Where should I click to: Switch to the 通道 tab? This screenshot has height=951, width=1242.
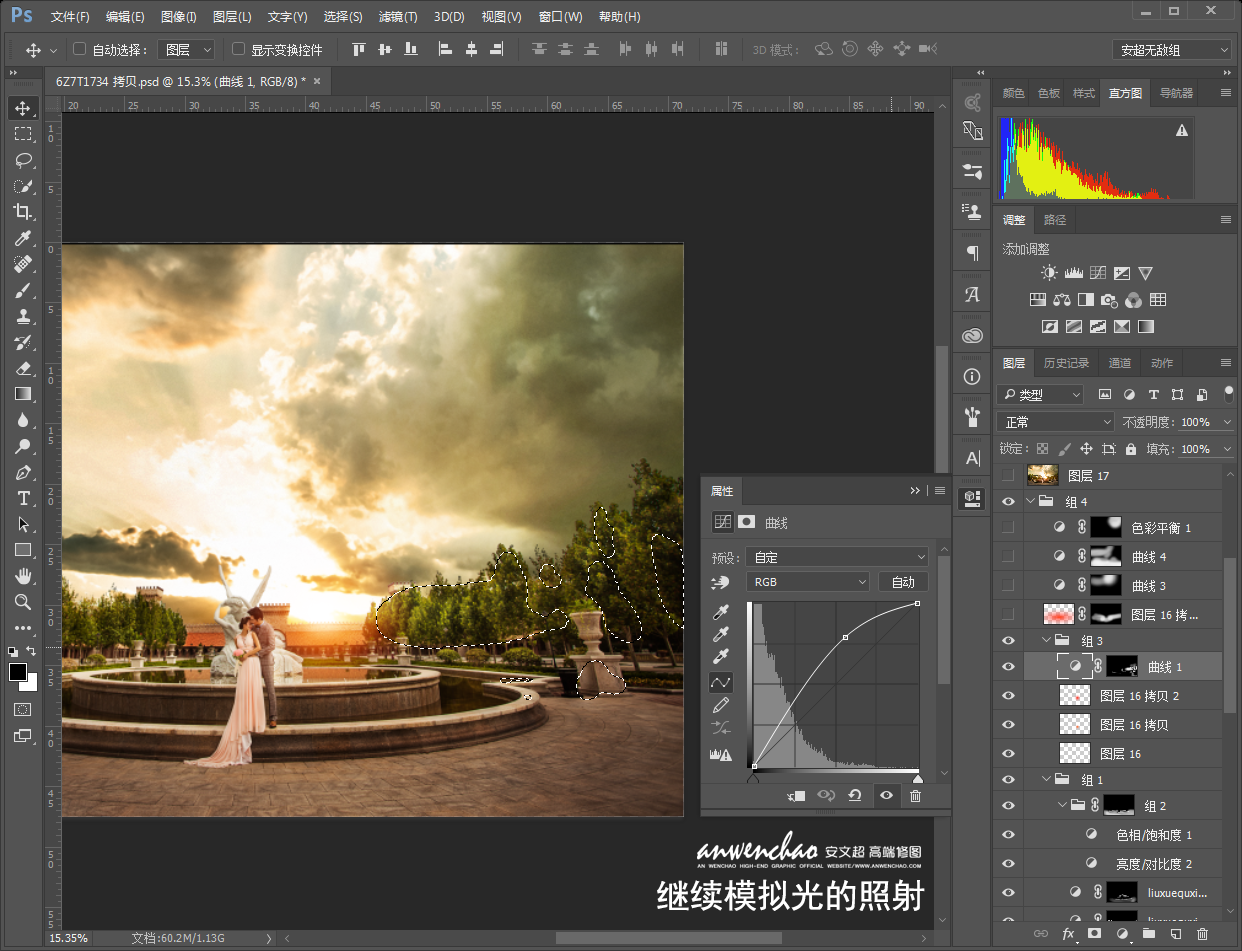coord(1120,363)
